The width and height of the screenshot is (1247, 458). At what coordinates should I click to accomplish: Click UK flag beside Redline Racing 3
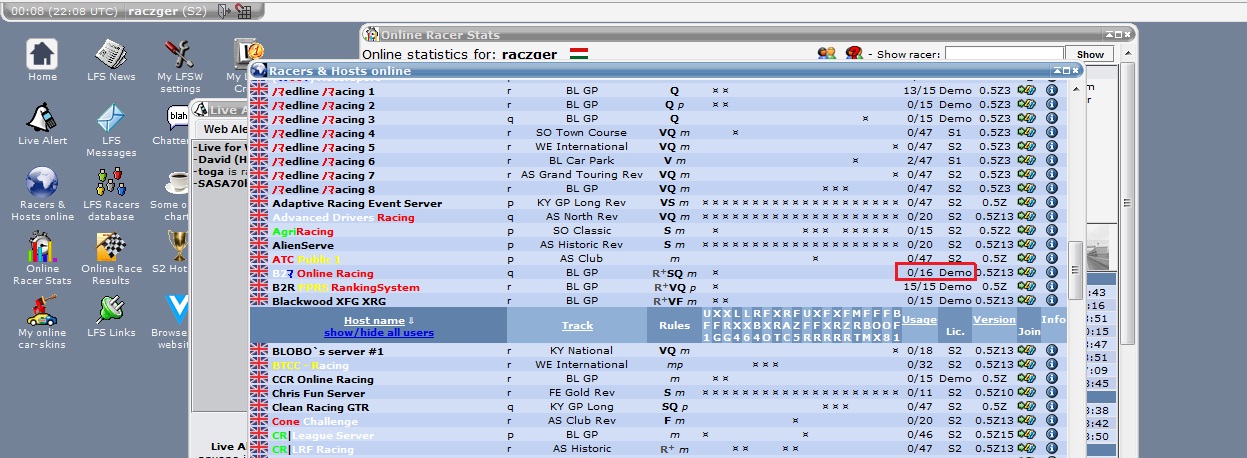(x=259, y=119)
